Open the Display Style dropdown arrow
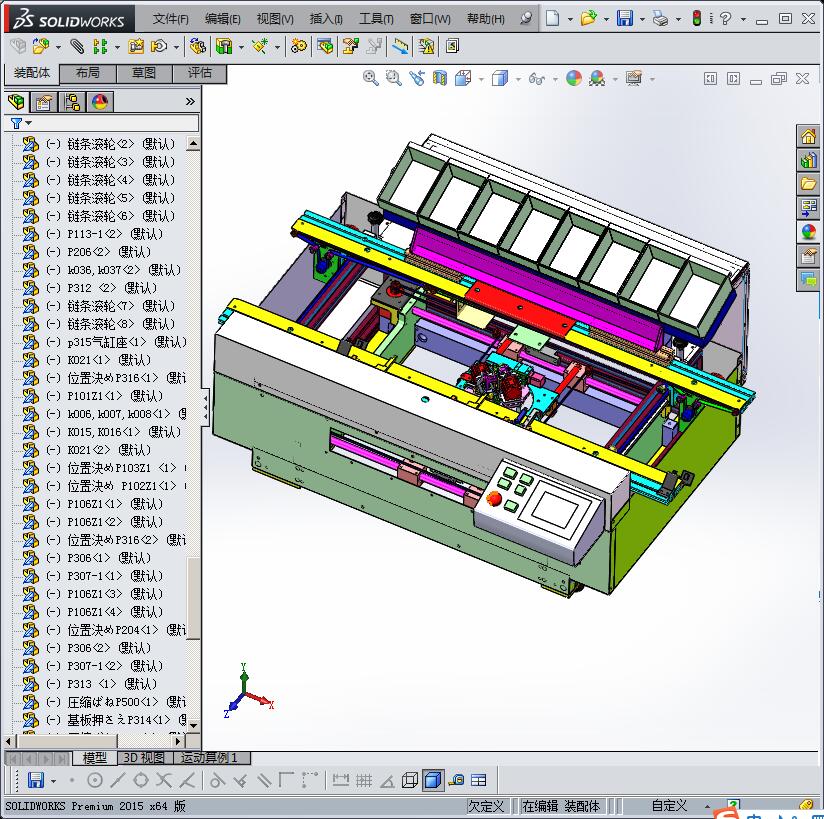The width and height of the screenshot is (824, 819). (518, 79)
